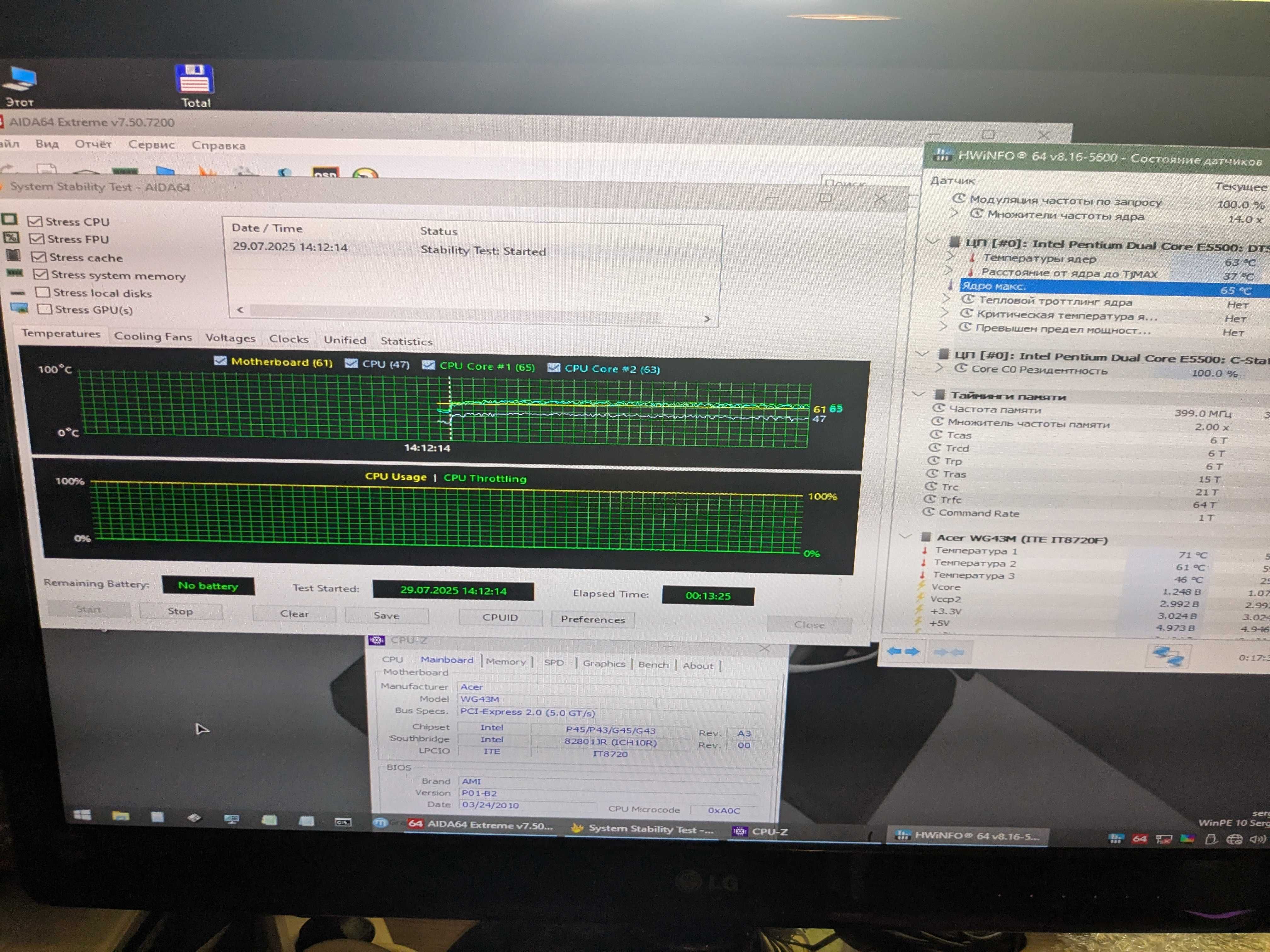Toggle the CPU Core #1 graph checkbox

(x=428, y=365)
